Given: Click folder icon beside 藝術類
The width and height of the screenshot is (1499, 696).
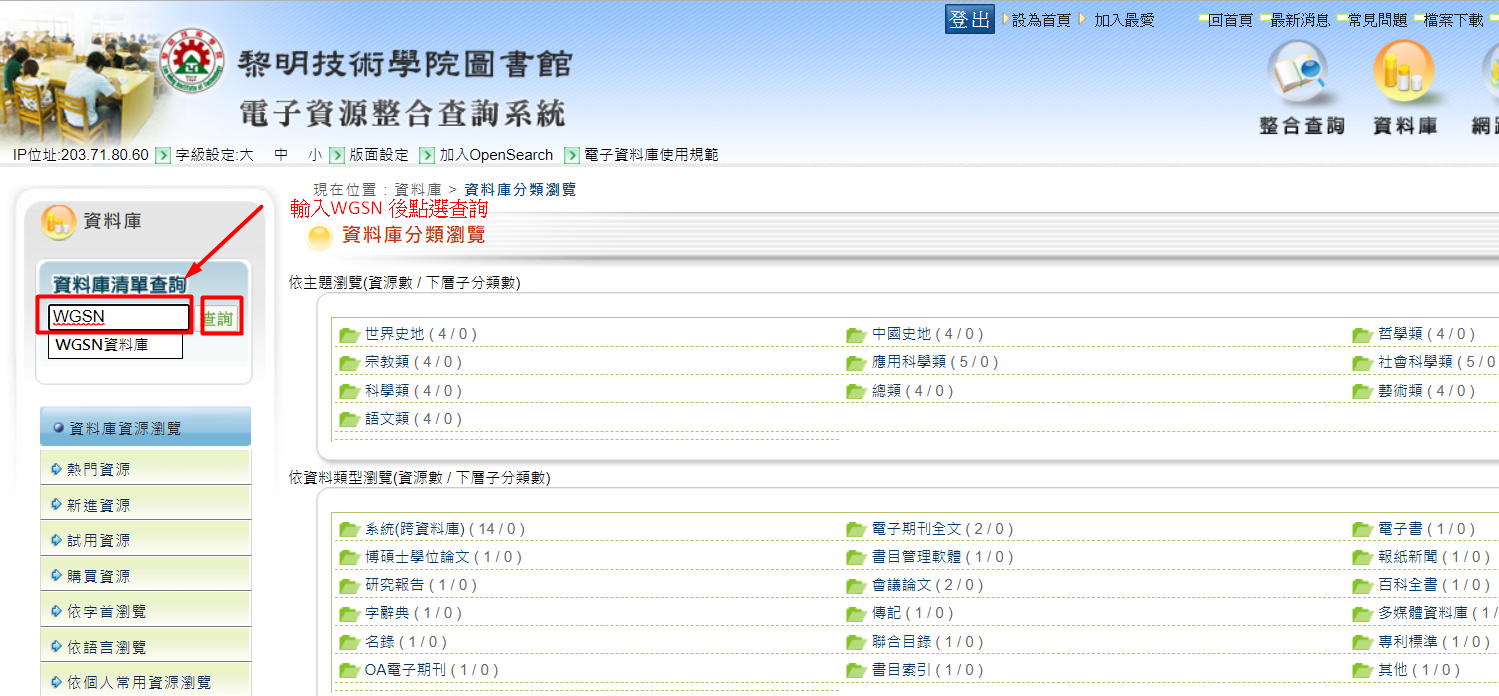Looking at the screenshot, I should coord(1362,391).
